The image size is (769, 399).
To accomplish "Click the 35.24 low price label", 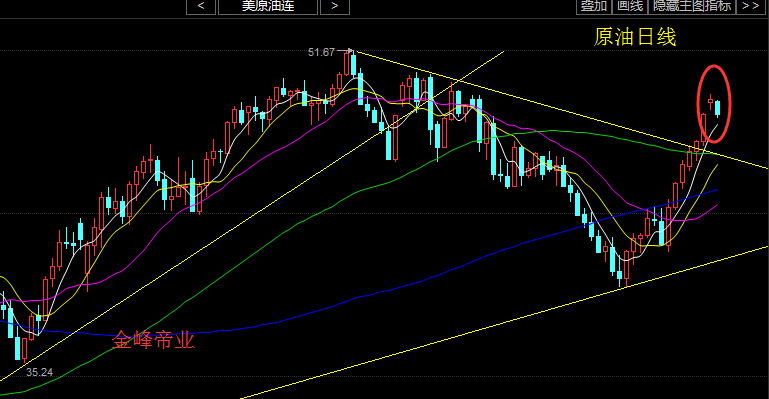I will pos(39,372).
